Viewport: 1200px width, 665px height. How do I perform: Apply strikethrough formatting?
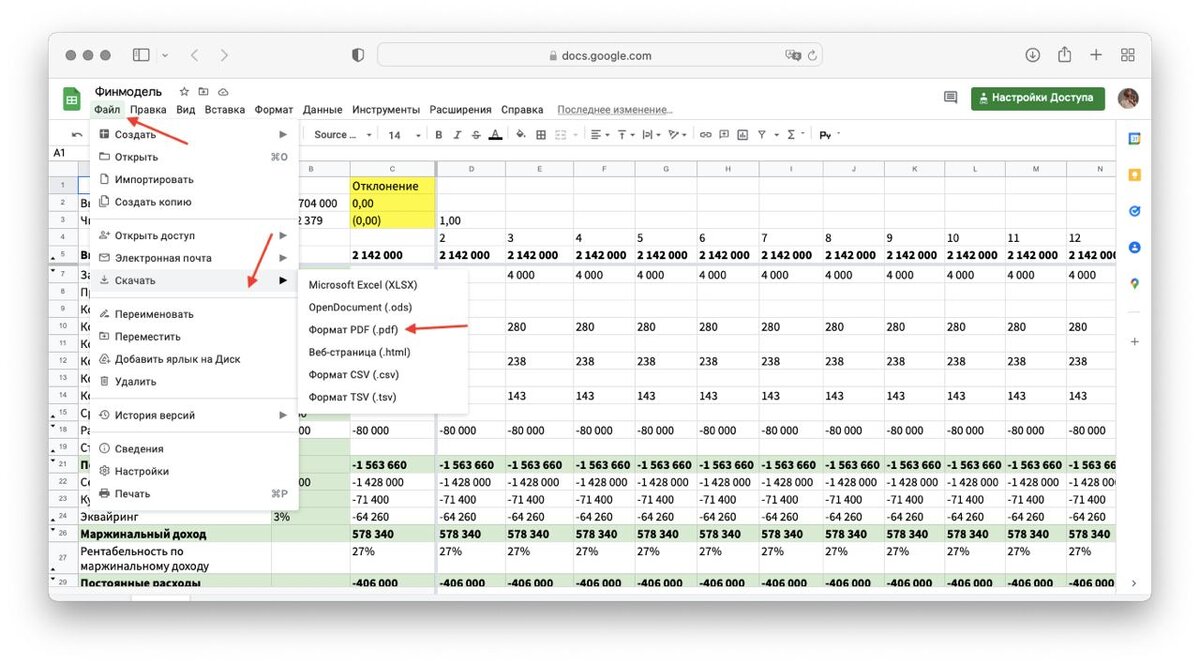476,135
